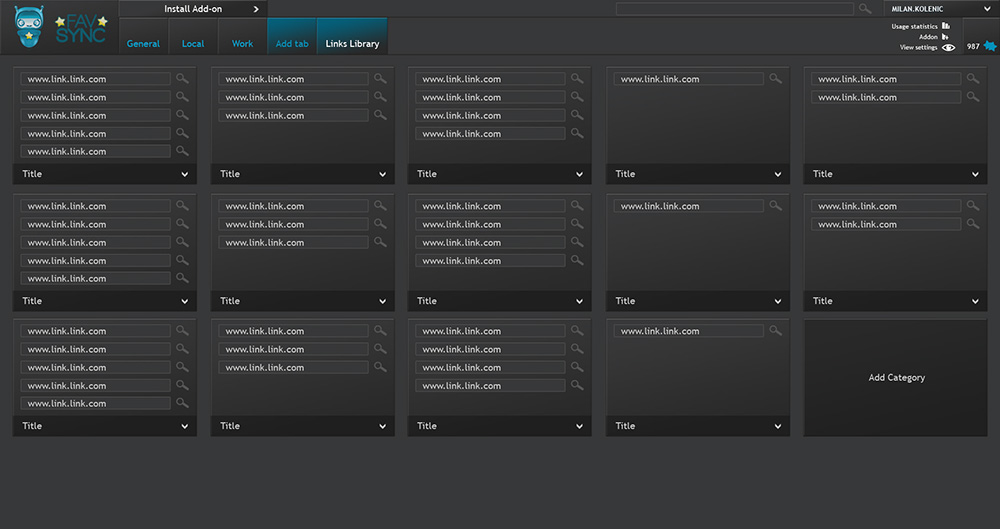
Task: Open the Work tab
Action: [x=242, y=44]
